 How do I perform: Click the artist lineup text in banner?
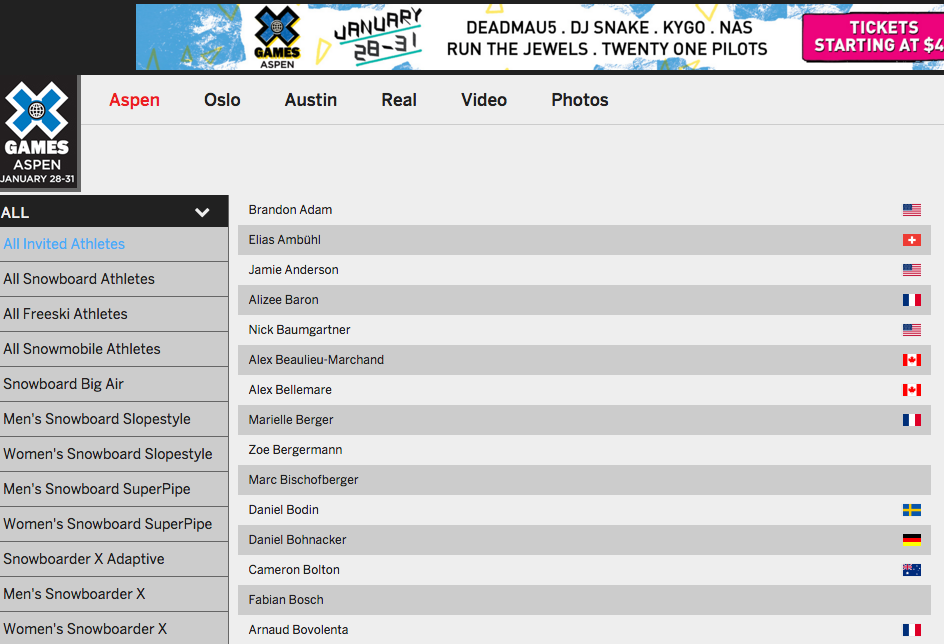pyautogui.click(x=607, y=38)
